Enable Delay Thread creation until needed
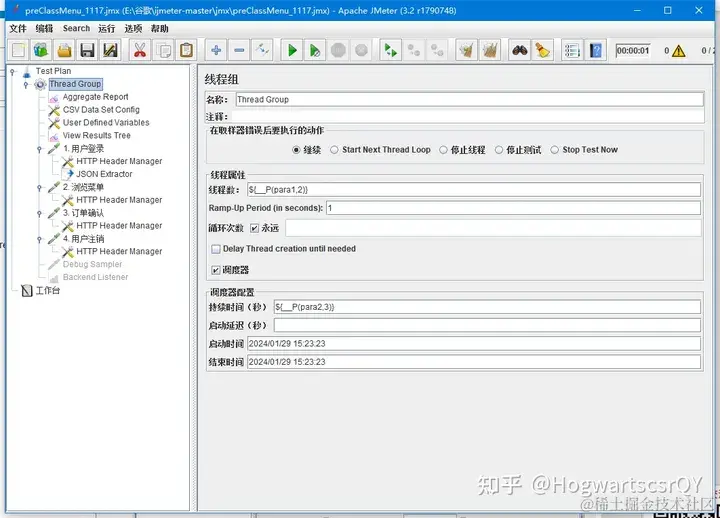Image resolution: width=720 pixels, height=518 pixels. pos(216,249)
